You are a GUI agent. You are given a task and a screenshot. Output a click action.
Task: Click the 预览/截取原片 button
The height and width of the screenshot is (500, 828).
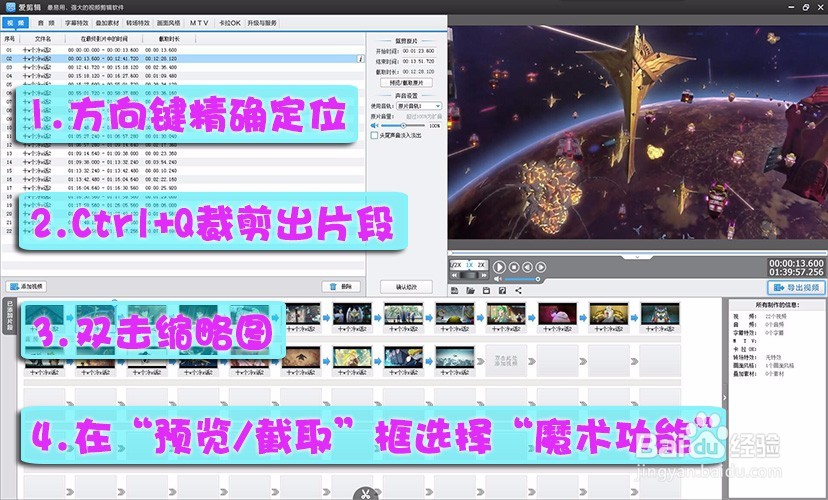[x=406, y=83]
